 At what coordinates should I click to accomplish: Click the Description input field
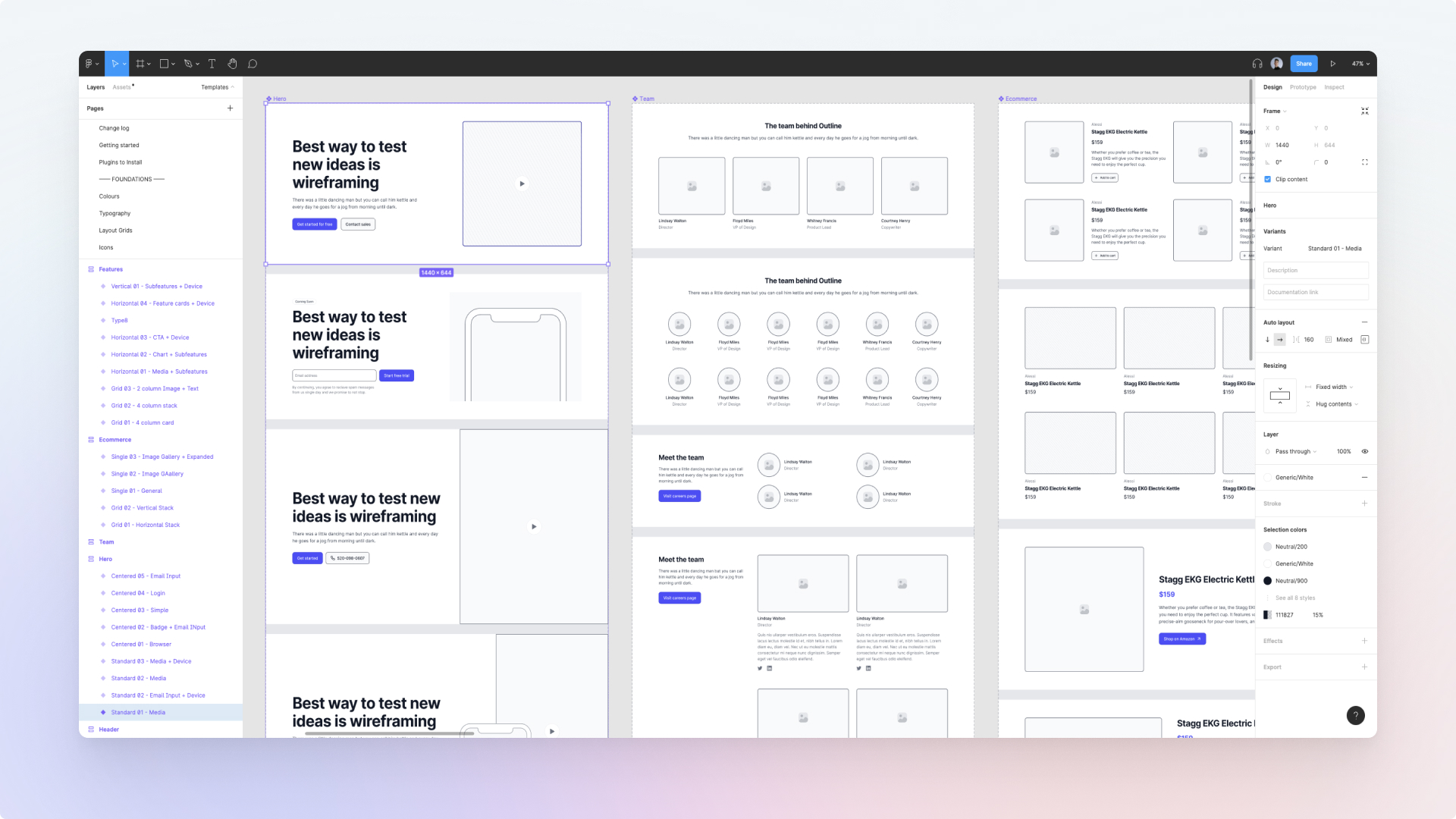coord(1315,270)
